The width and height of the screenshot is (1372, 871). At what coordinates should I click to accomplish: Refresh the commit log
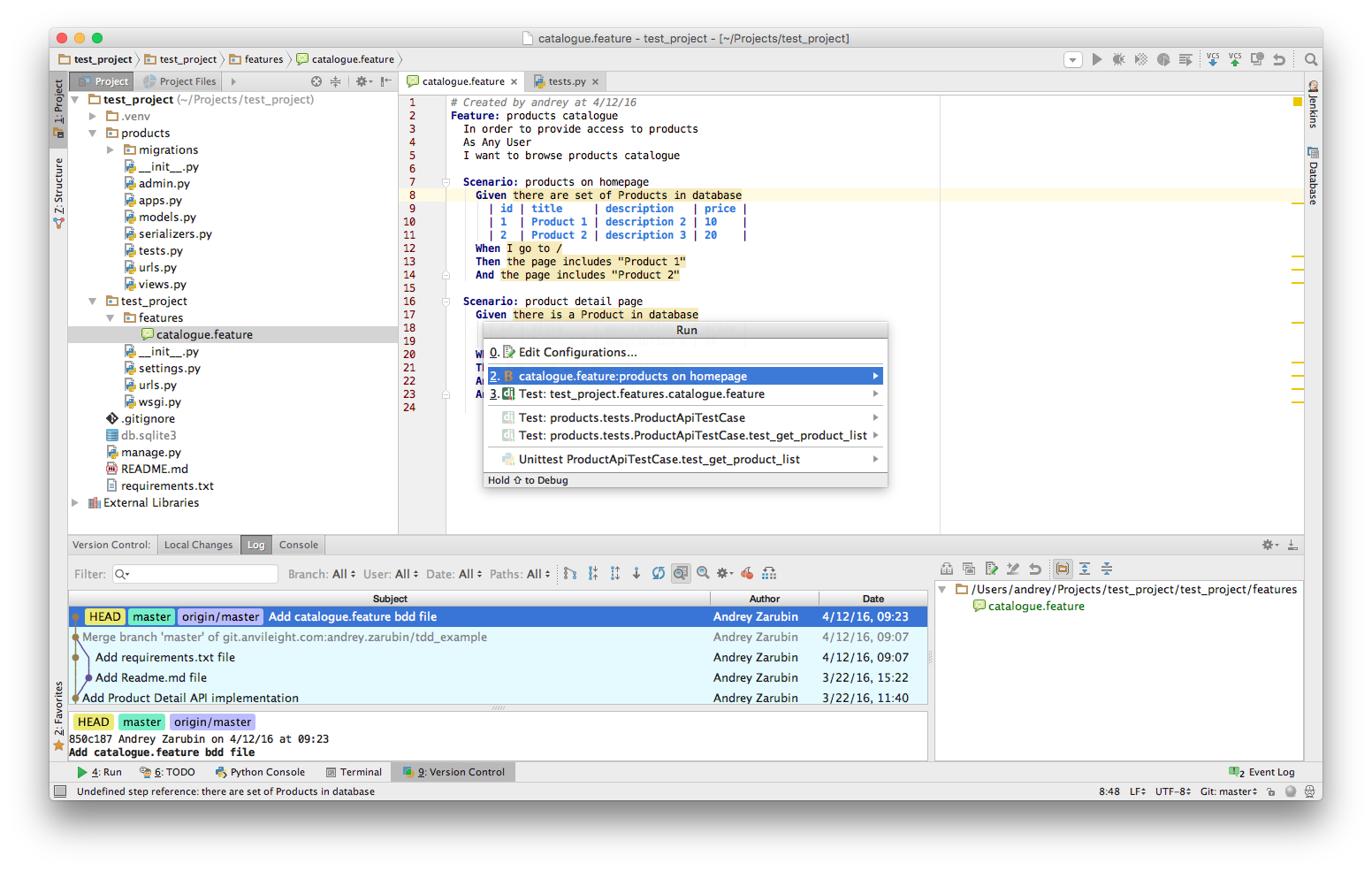pyautogui.click(x=659, y=573)
